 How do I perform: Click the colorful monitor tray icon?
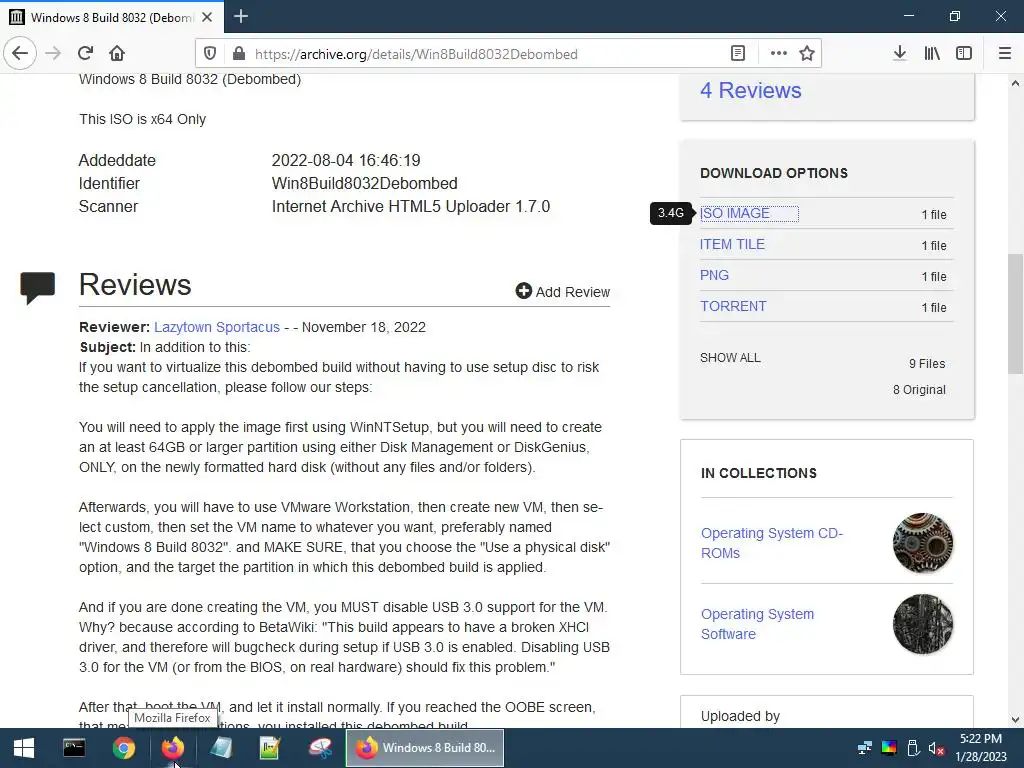(x=889, y=748)
